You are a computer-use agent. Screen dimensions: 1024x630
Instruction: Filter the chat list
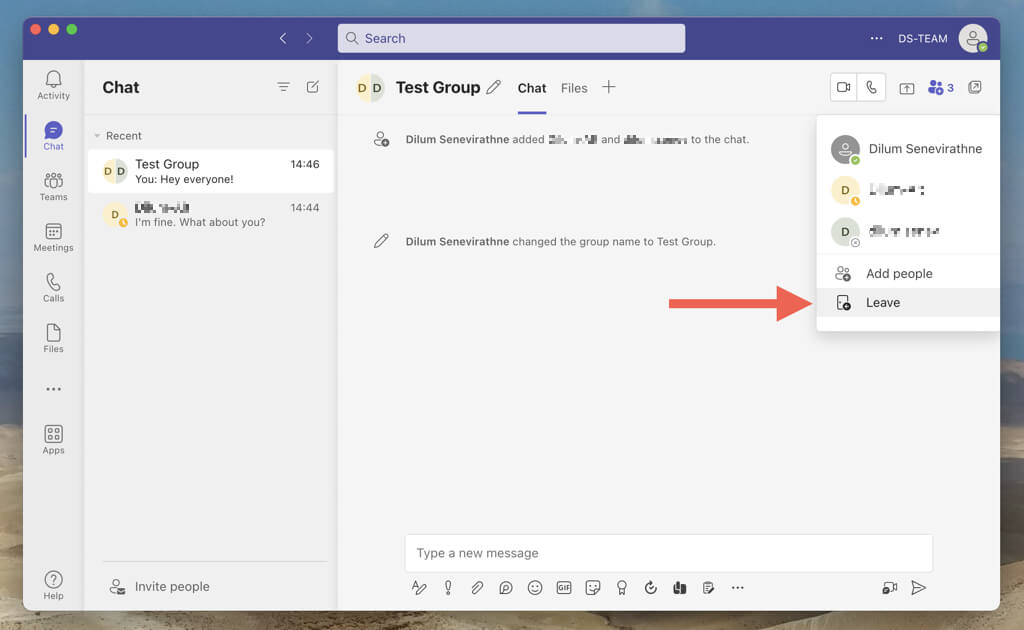pos(283,87)
